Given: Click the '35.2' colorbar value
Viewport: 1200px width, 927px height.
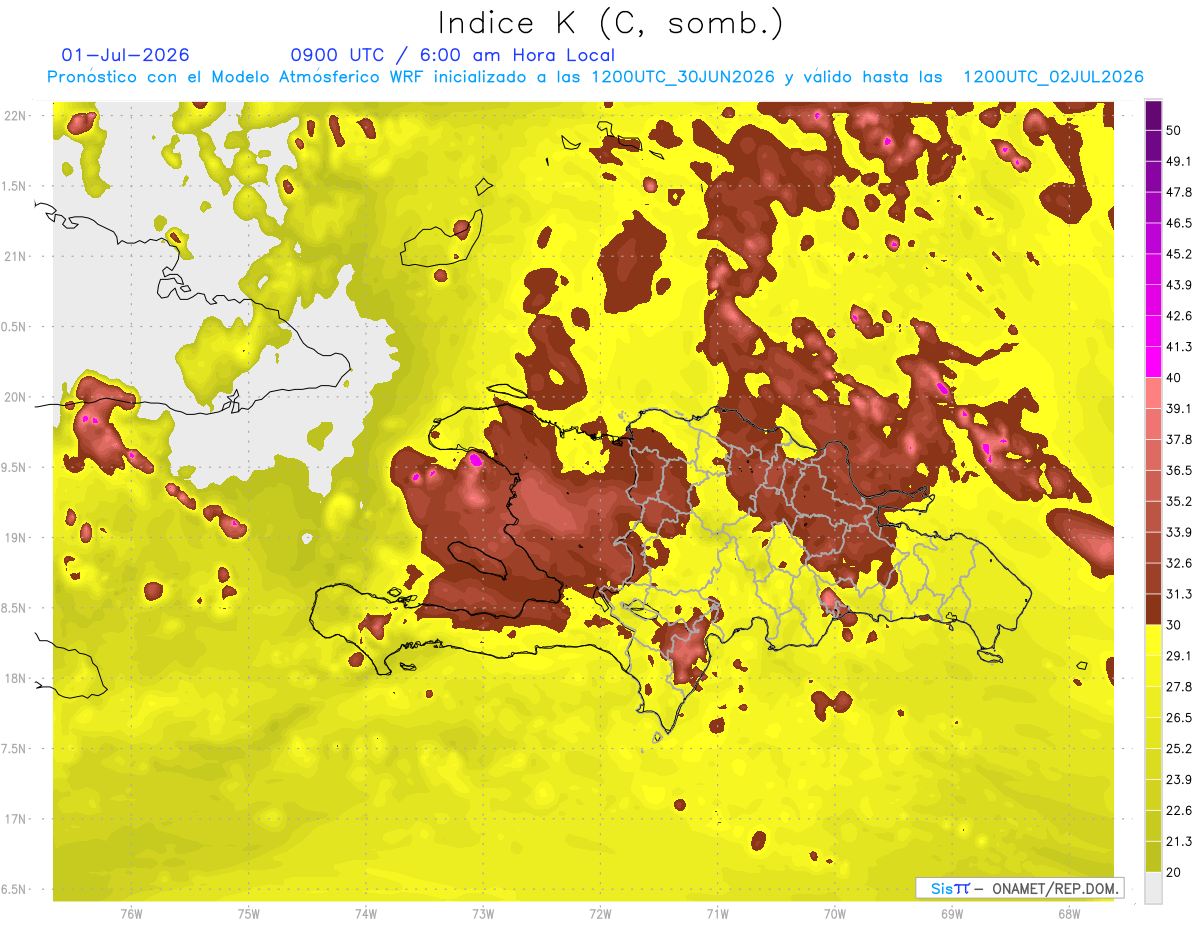Looking at the screenshot, I should [1178, 501].
